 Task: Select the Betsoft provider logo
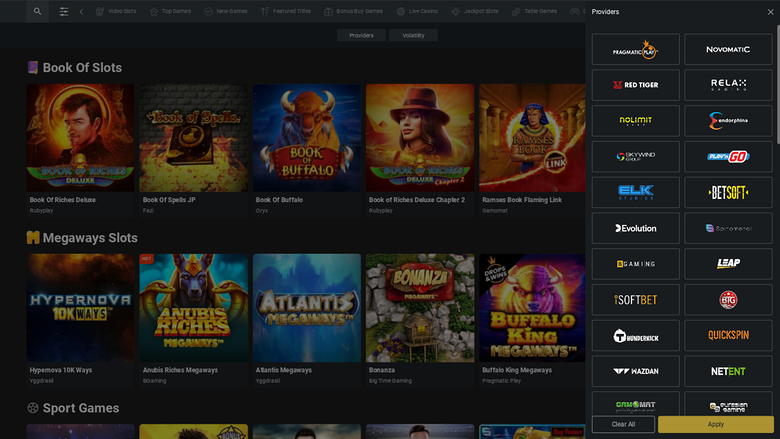tap(727, 192)
